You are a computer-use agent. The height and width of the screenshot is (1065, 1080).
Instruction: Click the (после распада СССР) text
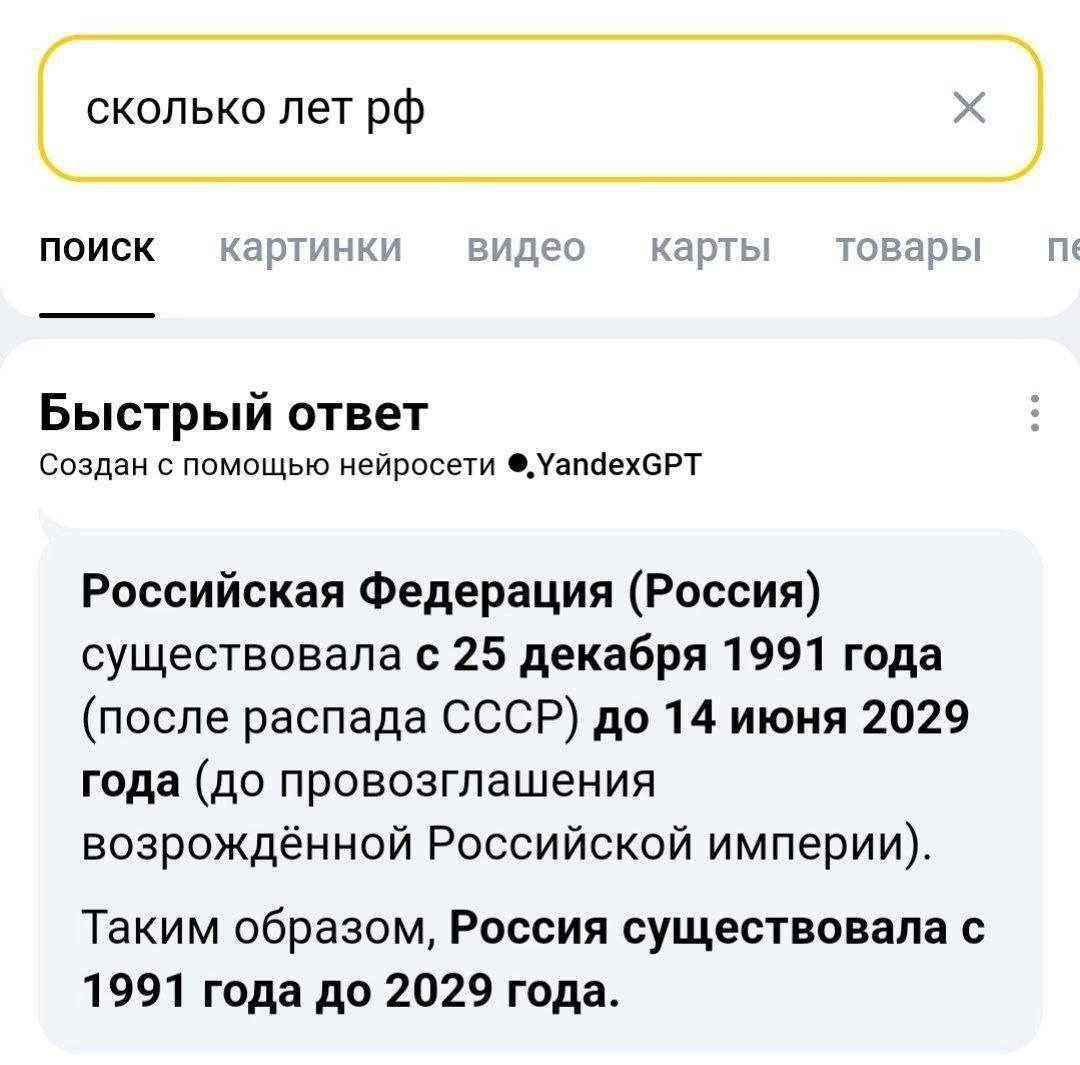332,718
